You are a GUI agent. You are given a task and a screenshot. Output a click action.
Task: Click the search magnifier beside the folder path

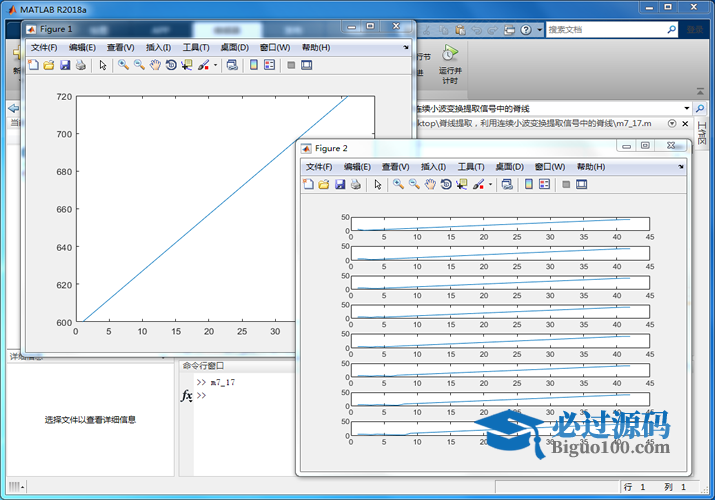pos(699,108)
